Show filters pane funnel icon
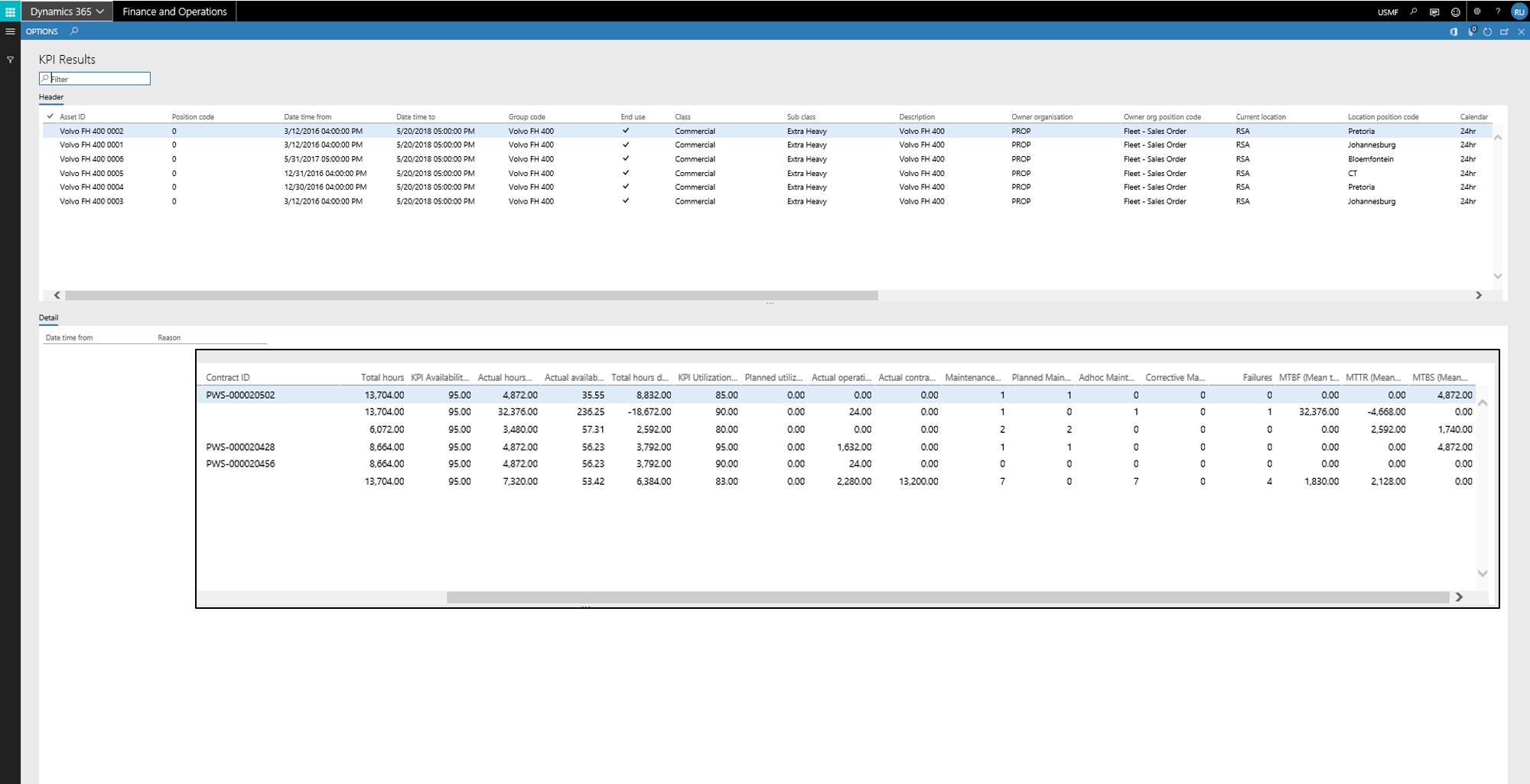Image resolution: width=1530 pixels, height=784 pixels. click(x=10, y=60)
